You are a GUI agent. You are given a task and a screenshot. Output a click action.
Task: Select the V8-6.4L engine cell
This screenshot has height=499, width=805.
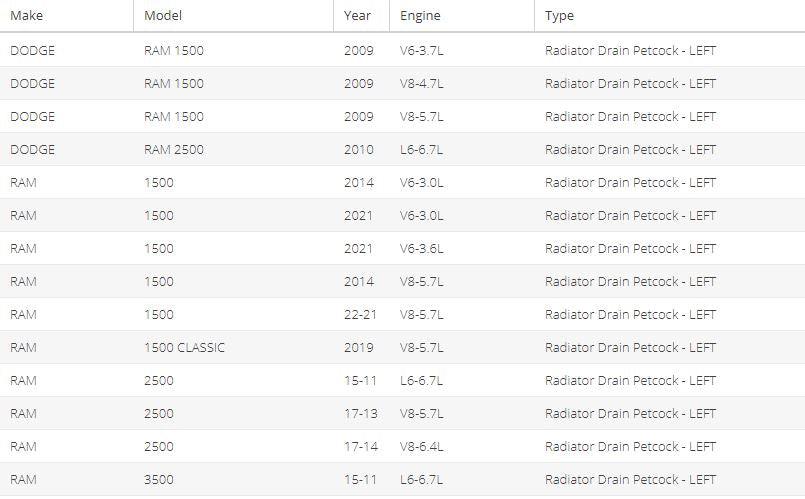(x=421, y=446)
